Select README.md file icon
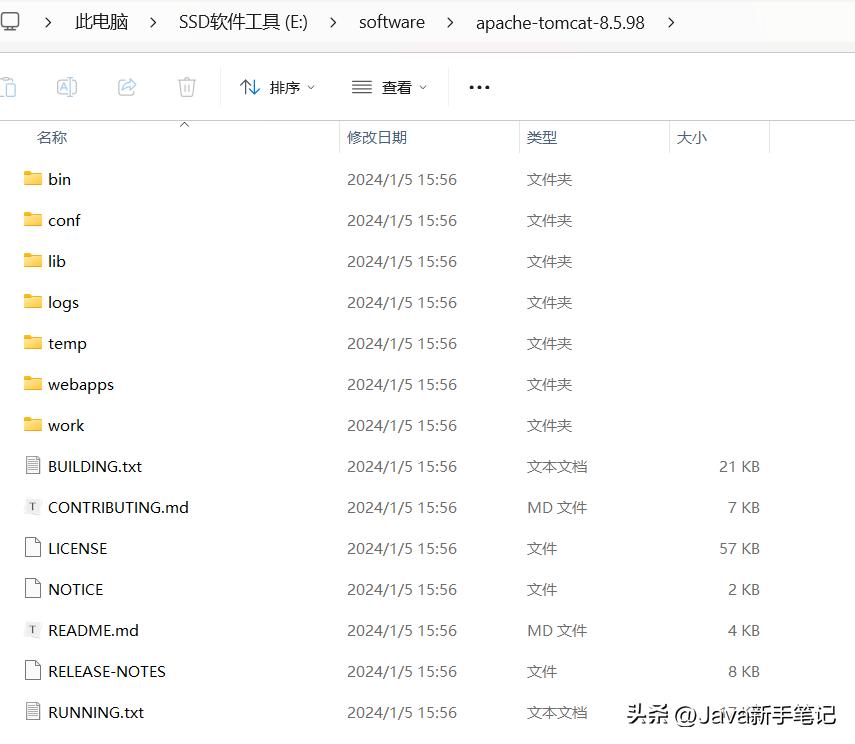The width and height of the screenshot is (855, 744). pyautogui.click(x=33, y=630)
